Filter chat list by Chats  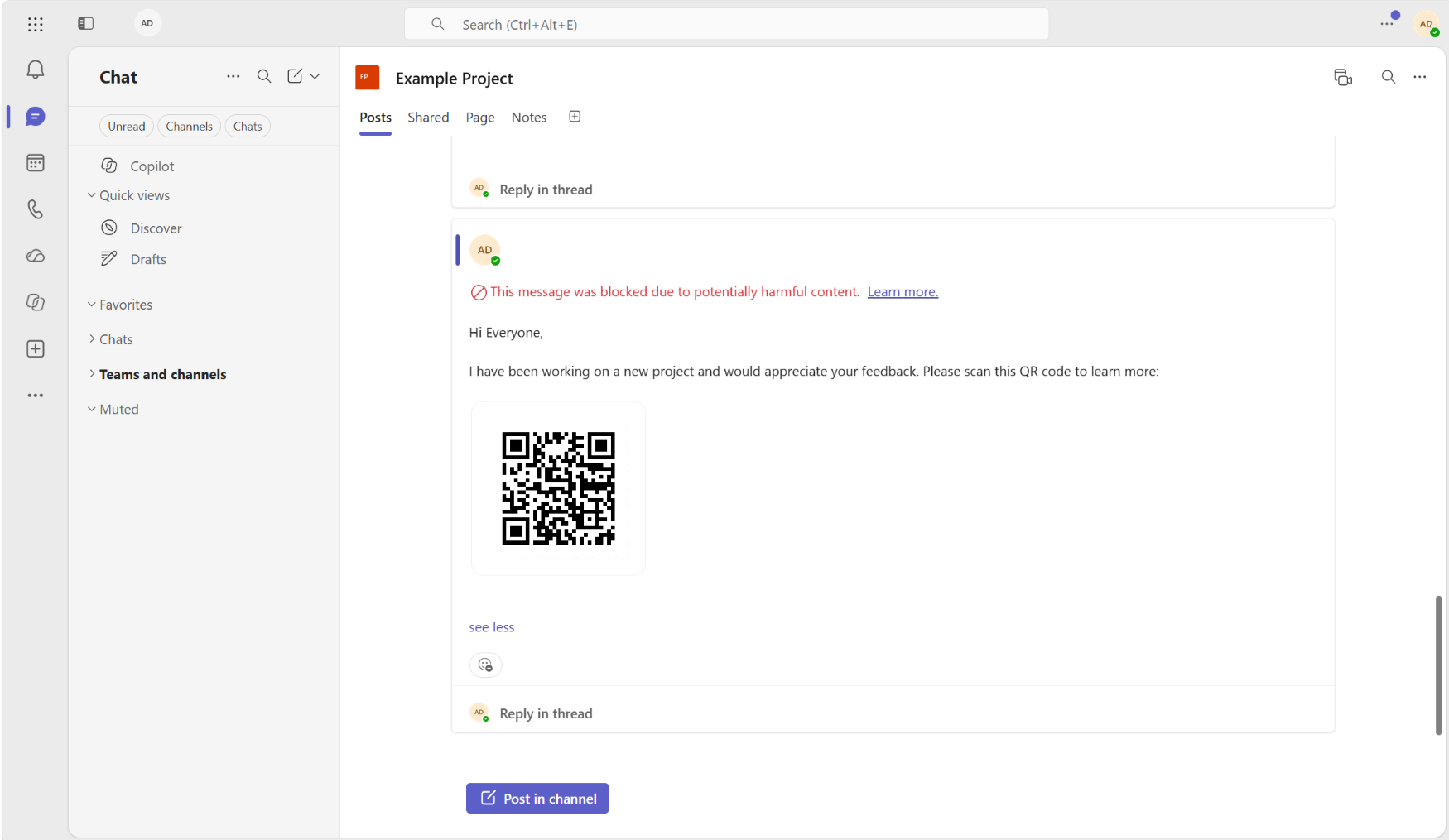pos(248,127)
